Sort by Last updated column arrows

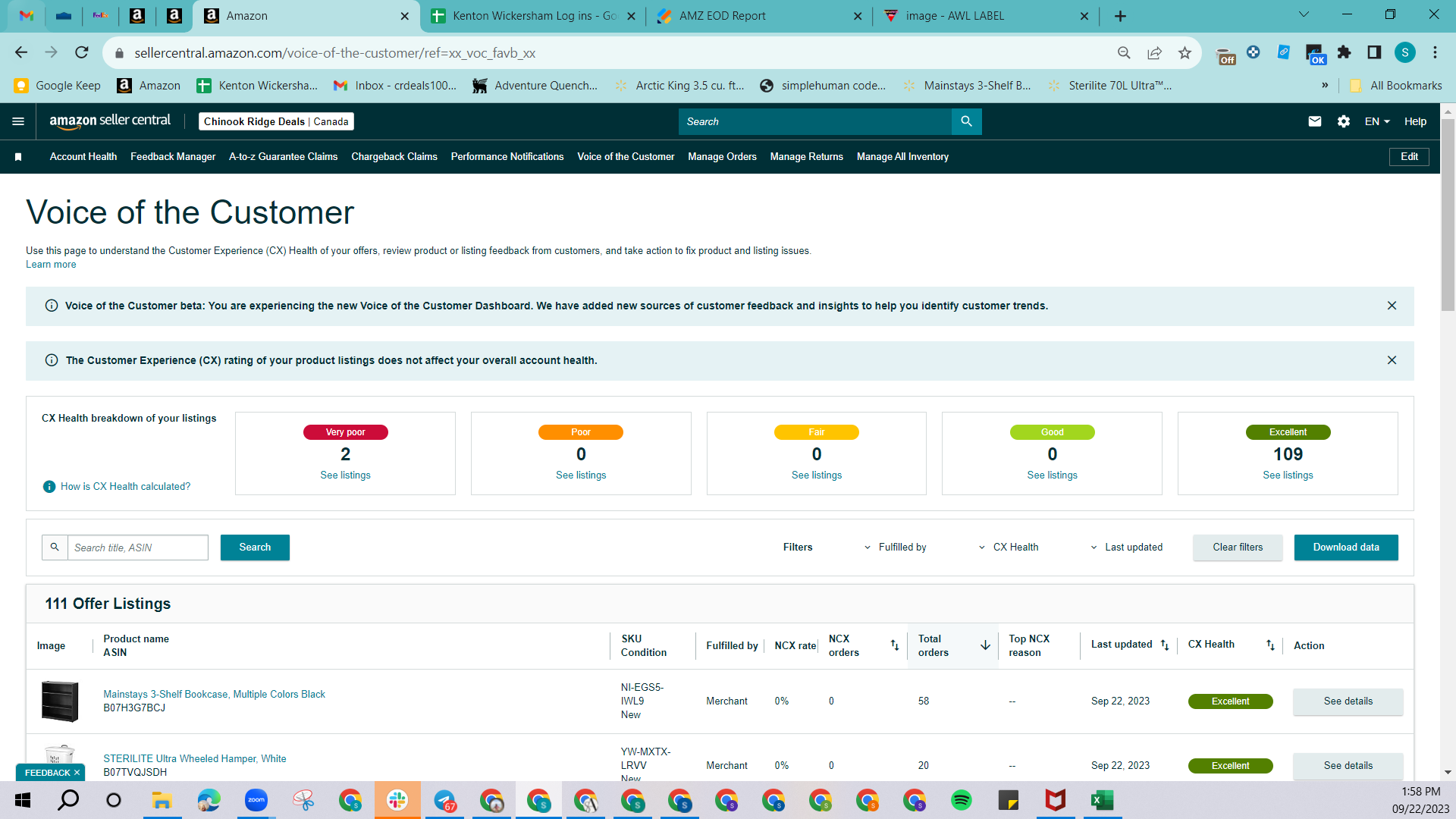(1165, 645)
